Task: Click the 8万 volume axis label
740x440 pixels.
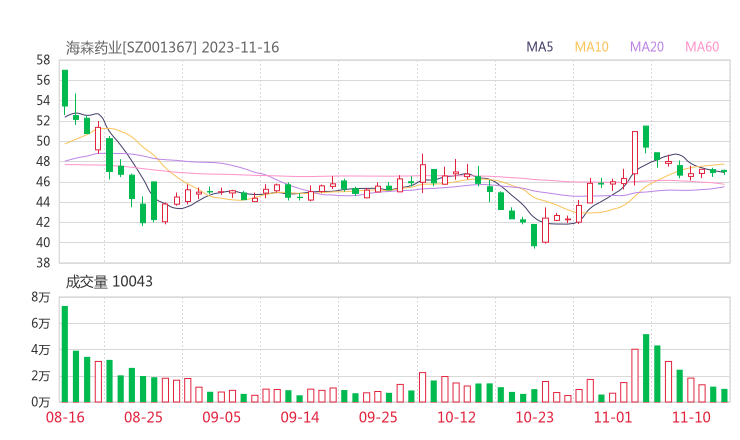Action: tap(41, 297)
